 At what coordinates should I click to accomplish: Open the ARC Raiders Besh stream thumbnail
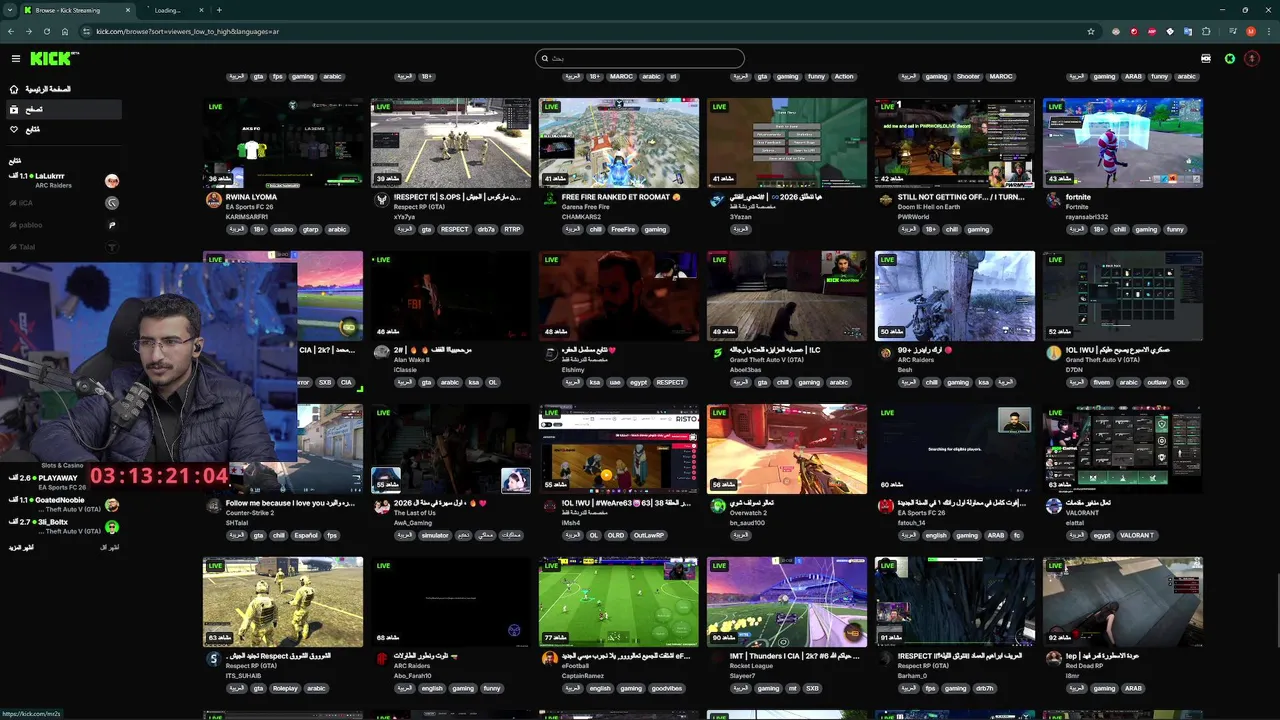click(955, 296)
